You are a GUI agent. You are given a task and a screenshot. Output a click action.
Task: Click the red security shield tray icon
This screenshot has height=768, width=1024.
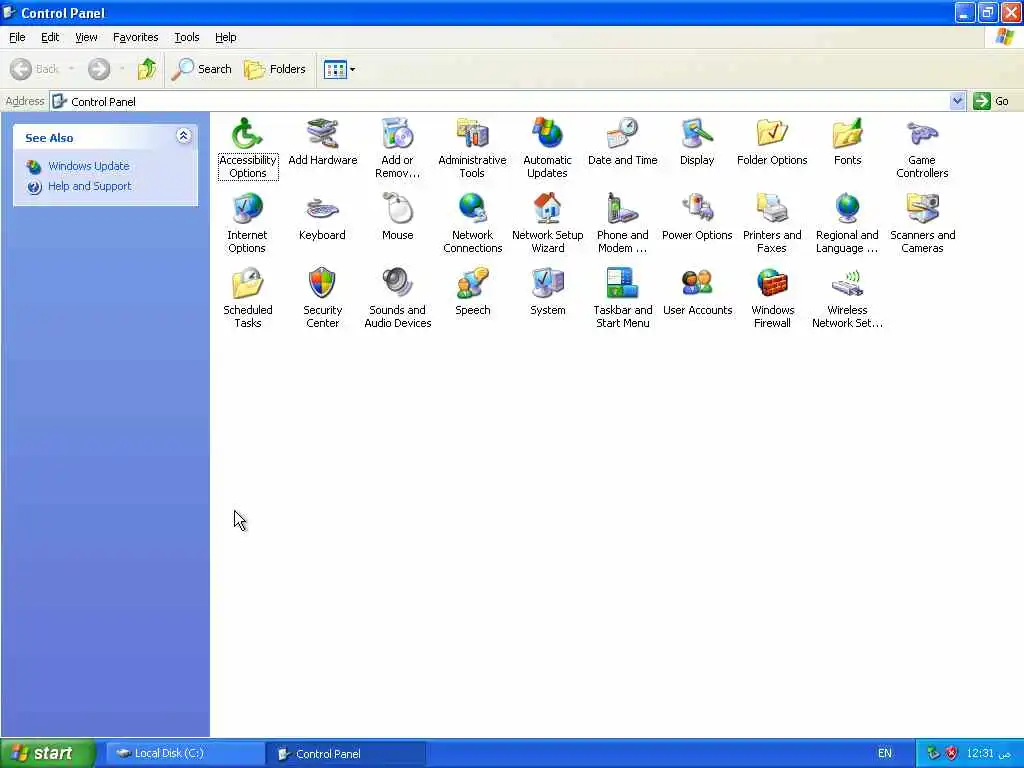click(x=952, y=753)
